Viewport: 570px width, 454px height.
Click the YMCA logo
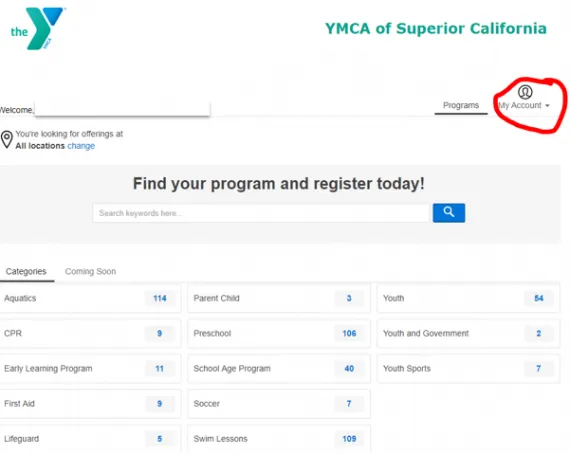pos(37,28)
